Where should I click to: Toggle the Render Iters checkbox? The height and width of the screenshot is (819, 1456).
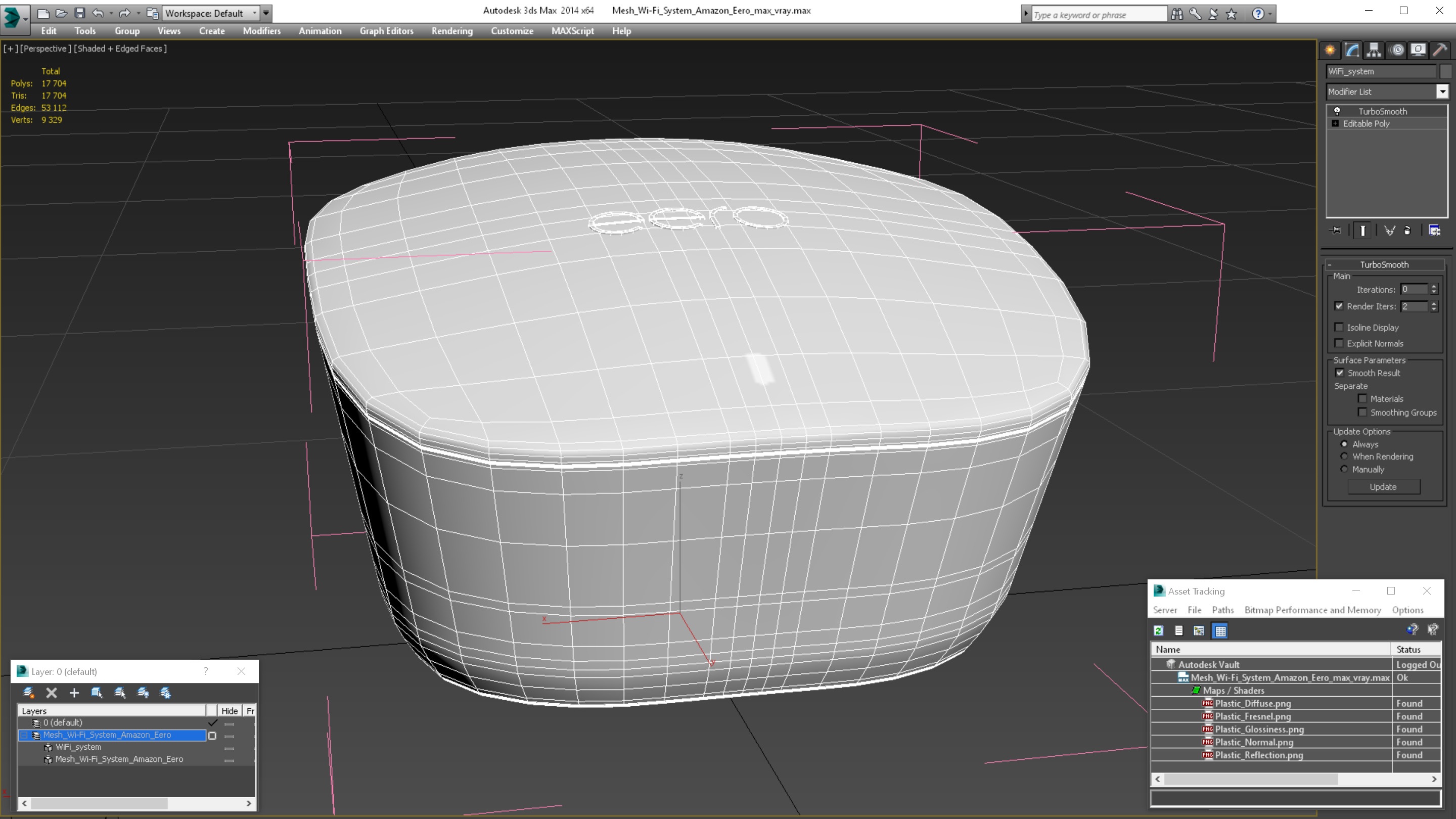pyautogui.click(x=1339, y=306)
